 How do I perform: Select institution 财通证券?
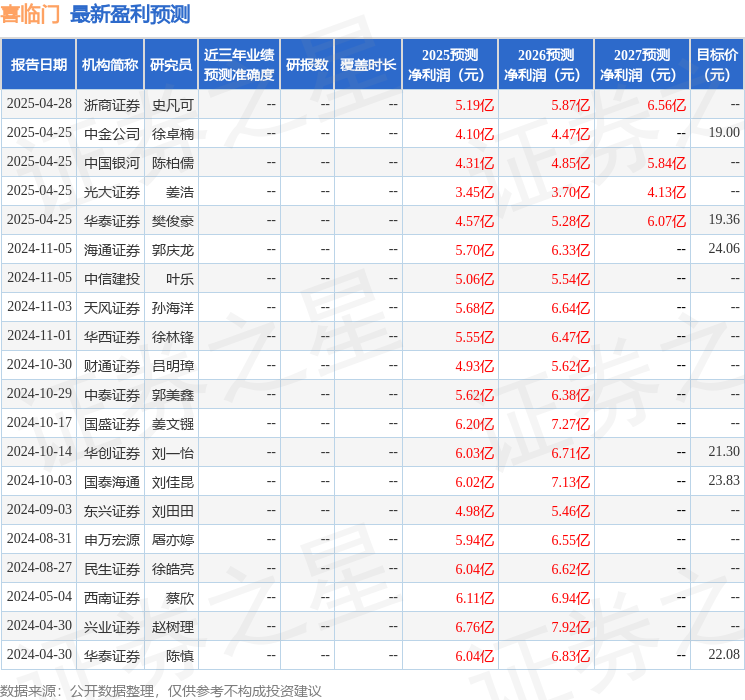[x=112, y=366]
